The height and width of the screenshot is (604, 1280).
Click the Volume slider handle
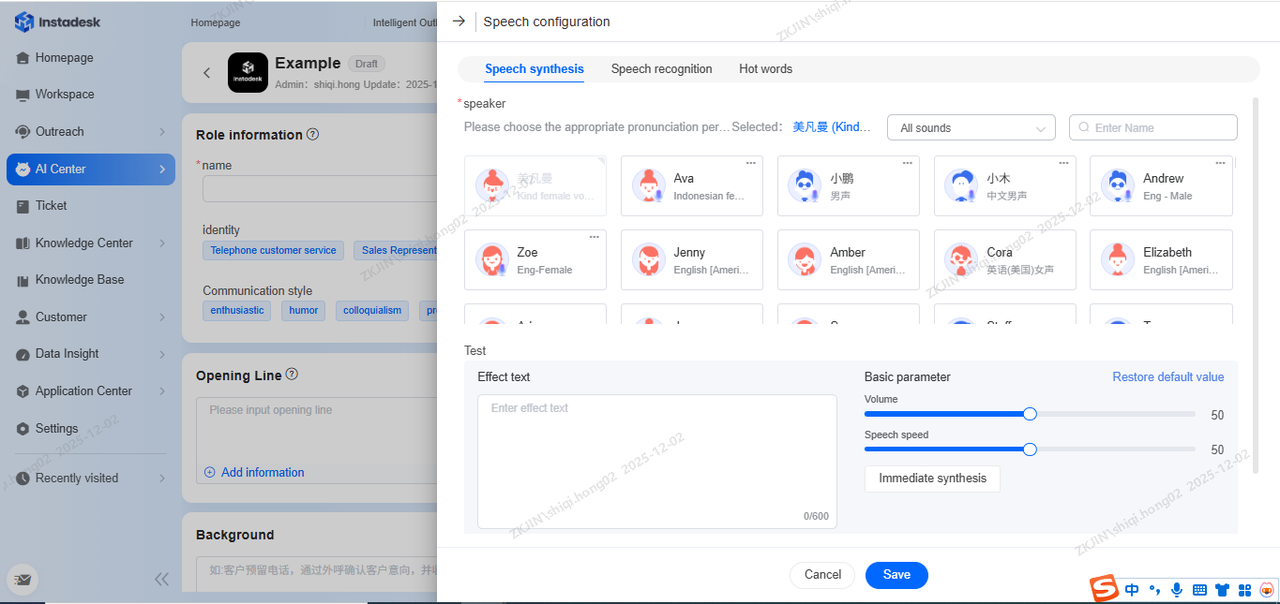click(x=1030, y=414)
